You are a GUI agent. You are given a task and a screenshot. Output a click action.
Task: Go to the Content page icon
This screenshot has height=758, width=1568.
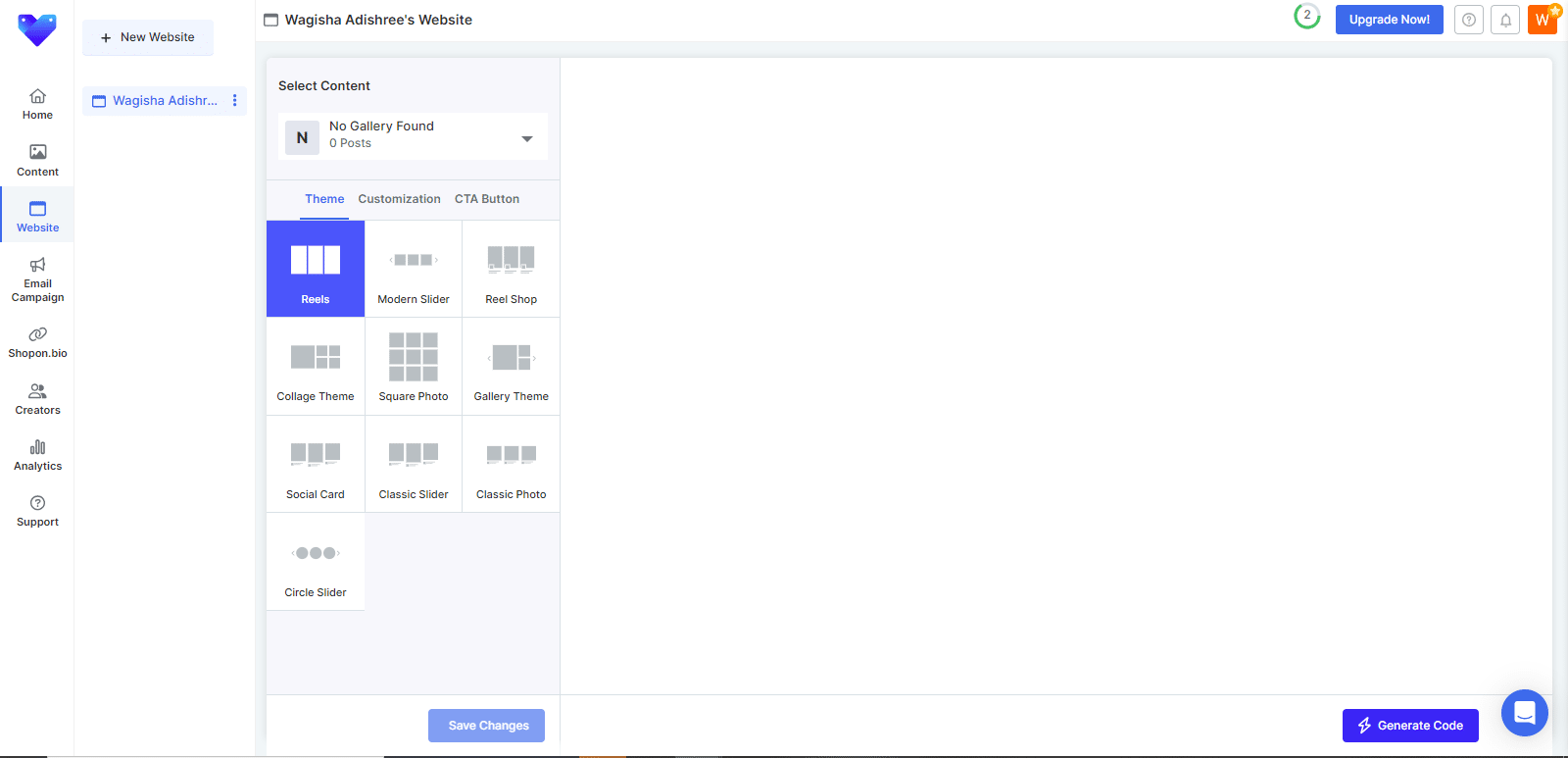point(37,160)
